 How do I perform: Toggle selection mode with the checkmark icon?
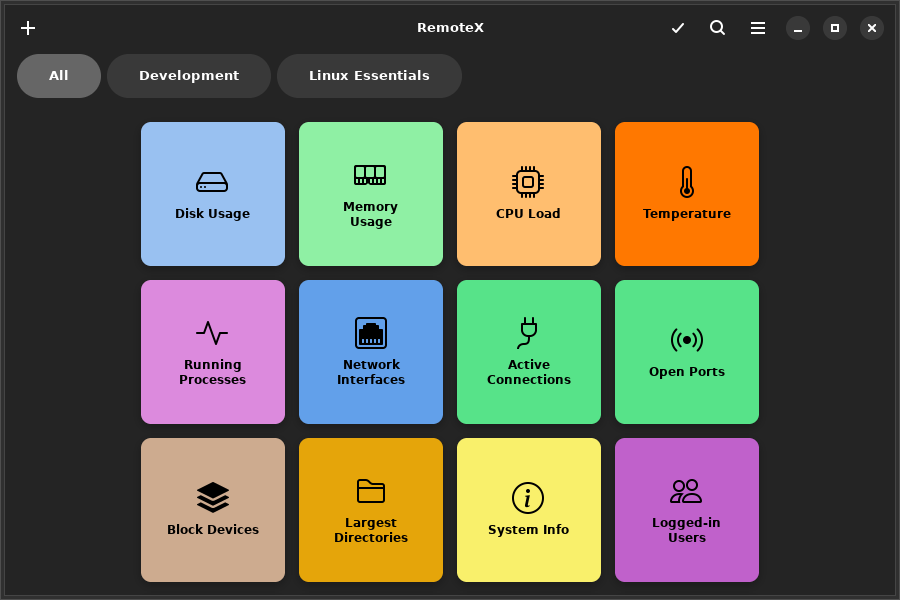click(x=678, y=28)
